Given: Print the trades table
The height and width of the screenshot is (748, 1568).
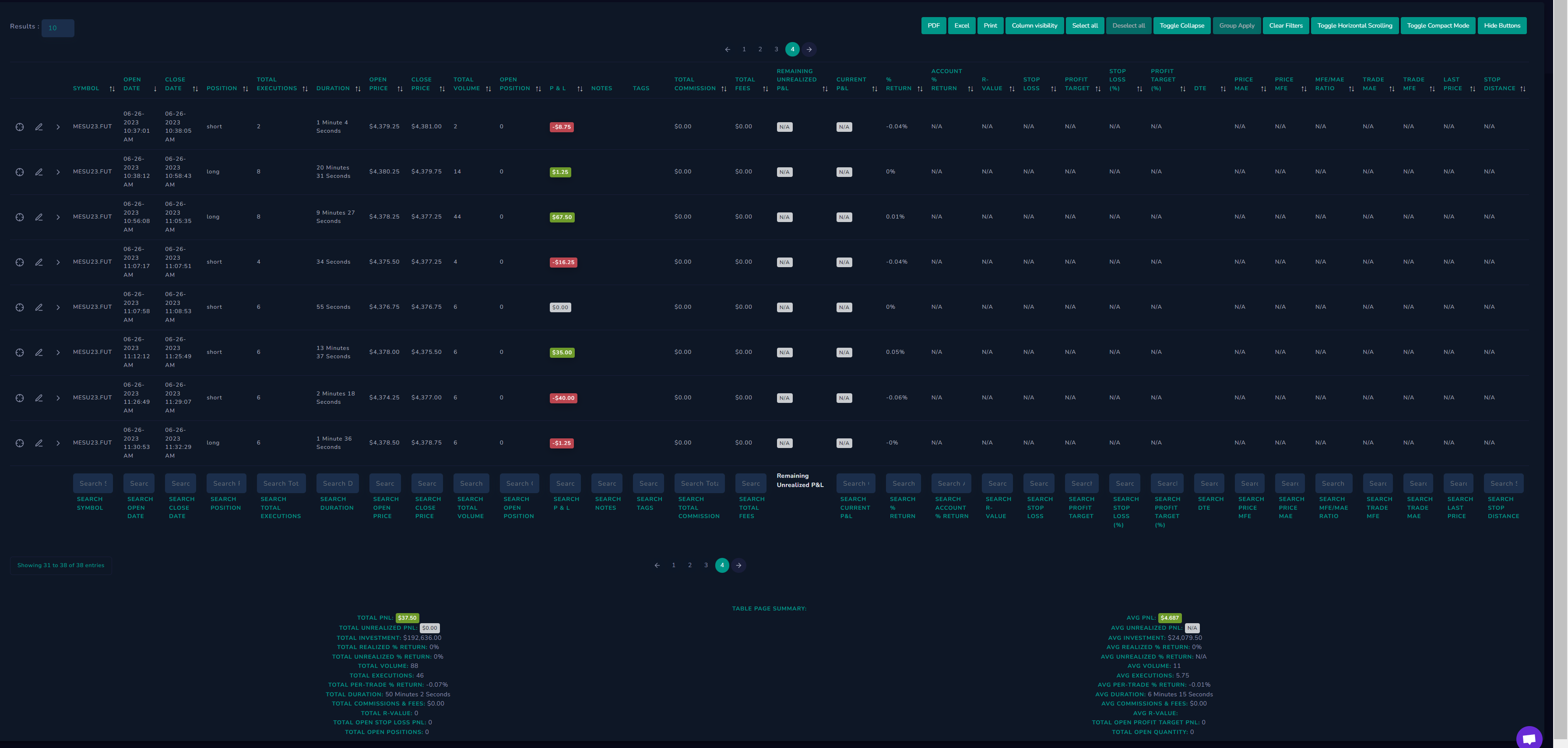Looking at the screenshot, I should coord(990,25).
